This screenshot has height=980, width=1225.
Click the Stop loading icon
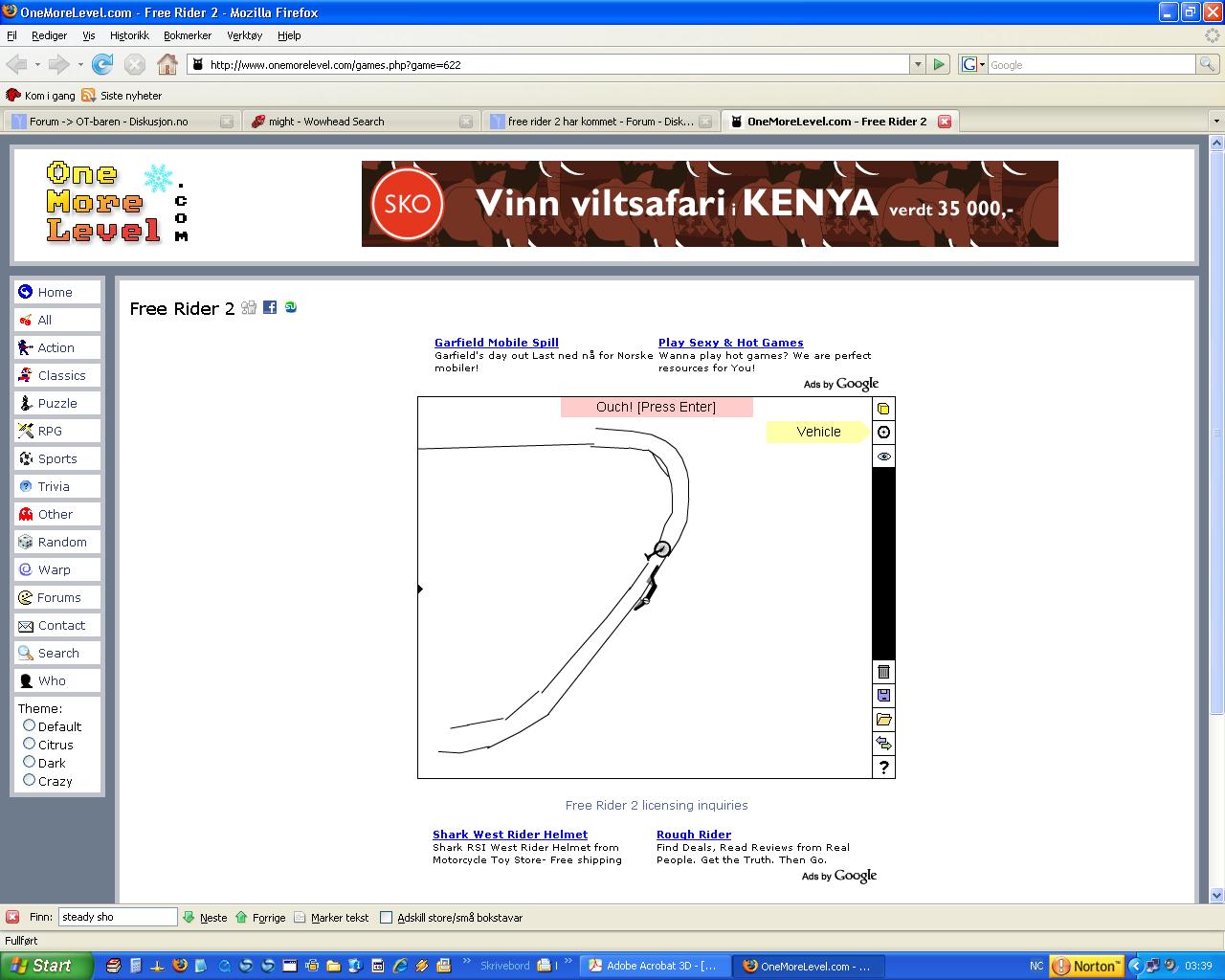tap(135, 64)
